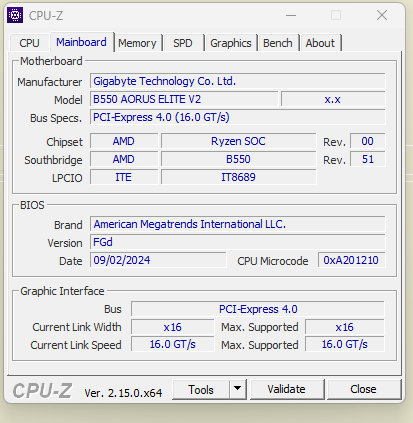This screenshot has width=413, height=423.
Task: Show the About tab
Action: coord(320,43)
